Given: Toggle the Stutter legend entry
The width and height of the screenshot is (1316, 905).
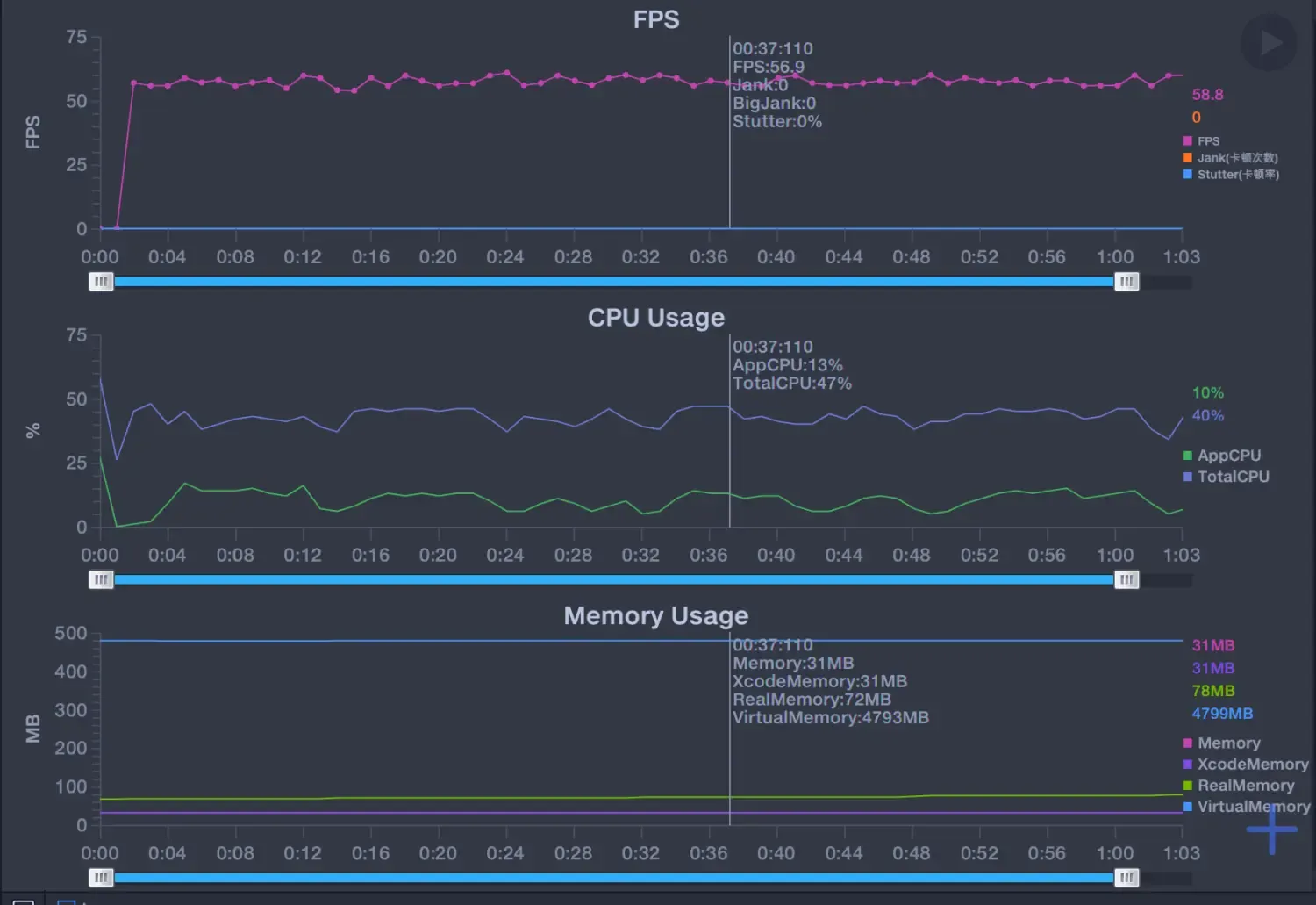Looking at the screenshot, I should (1231, 175).
